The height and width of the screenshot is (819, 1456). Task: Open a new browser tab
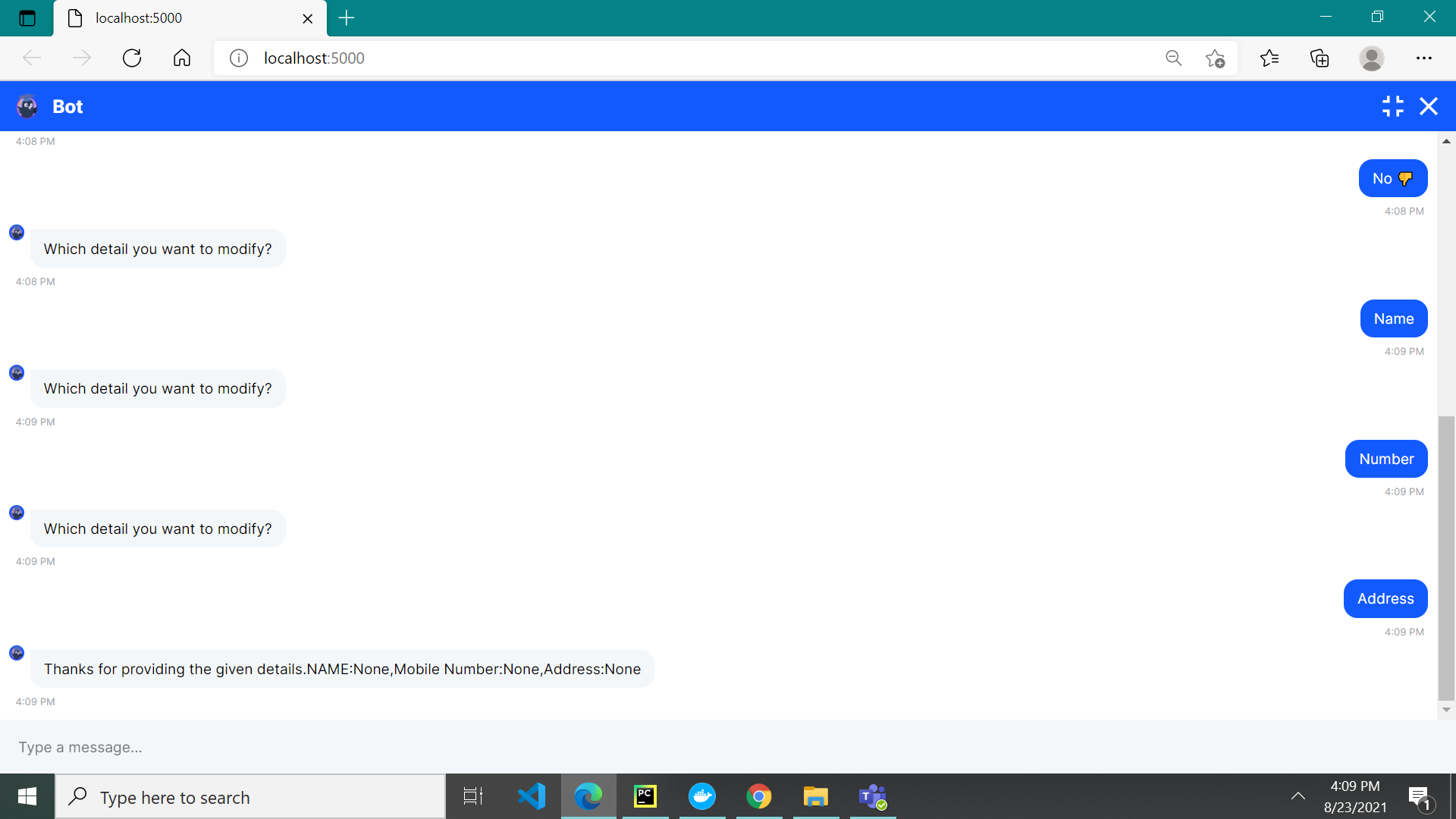[x=347, y=18]
